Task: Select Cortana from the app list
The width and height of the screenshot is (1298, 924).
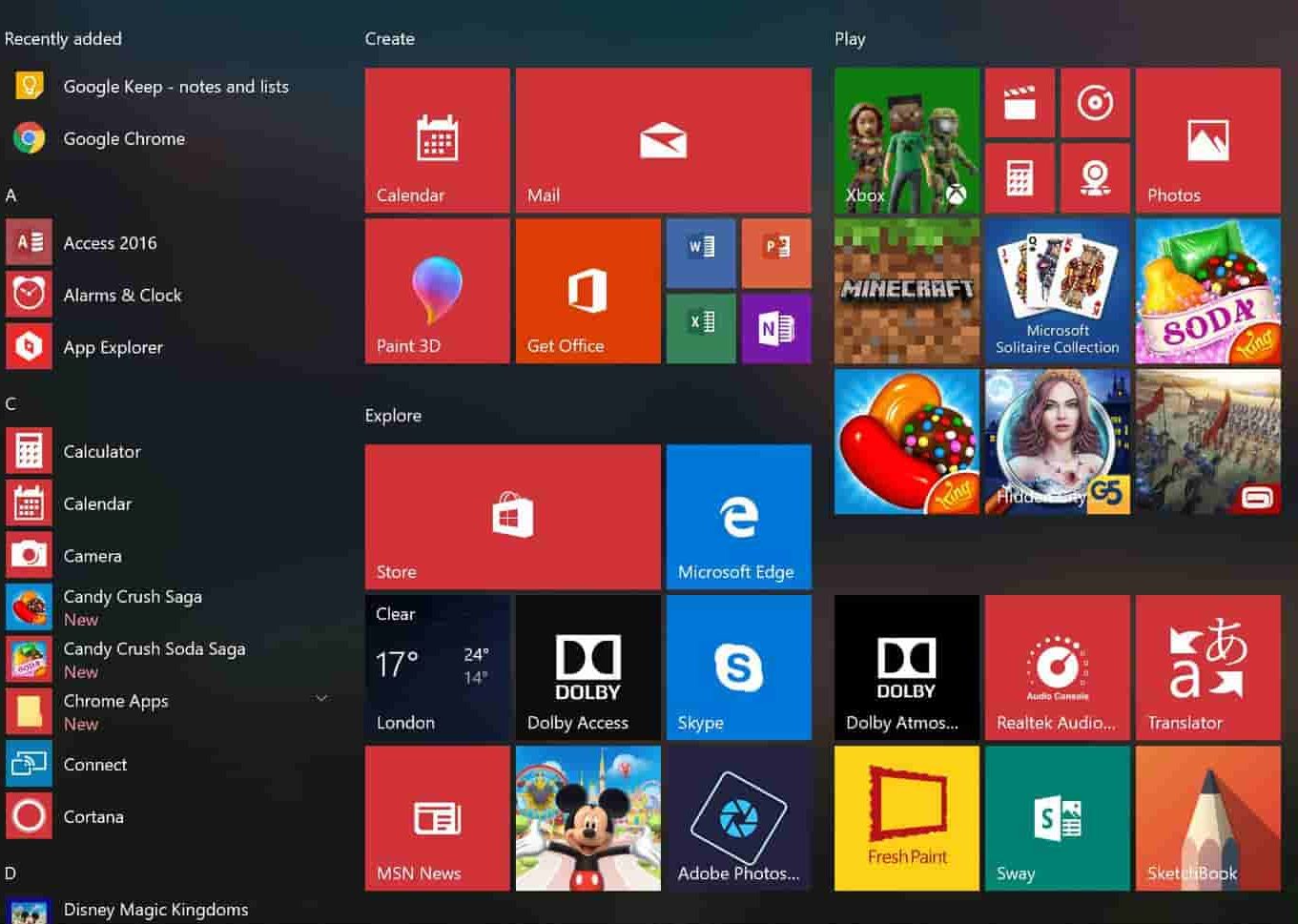Action: [93, 816]
